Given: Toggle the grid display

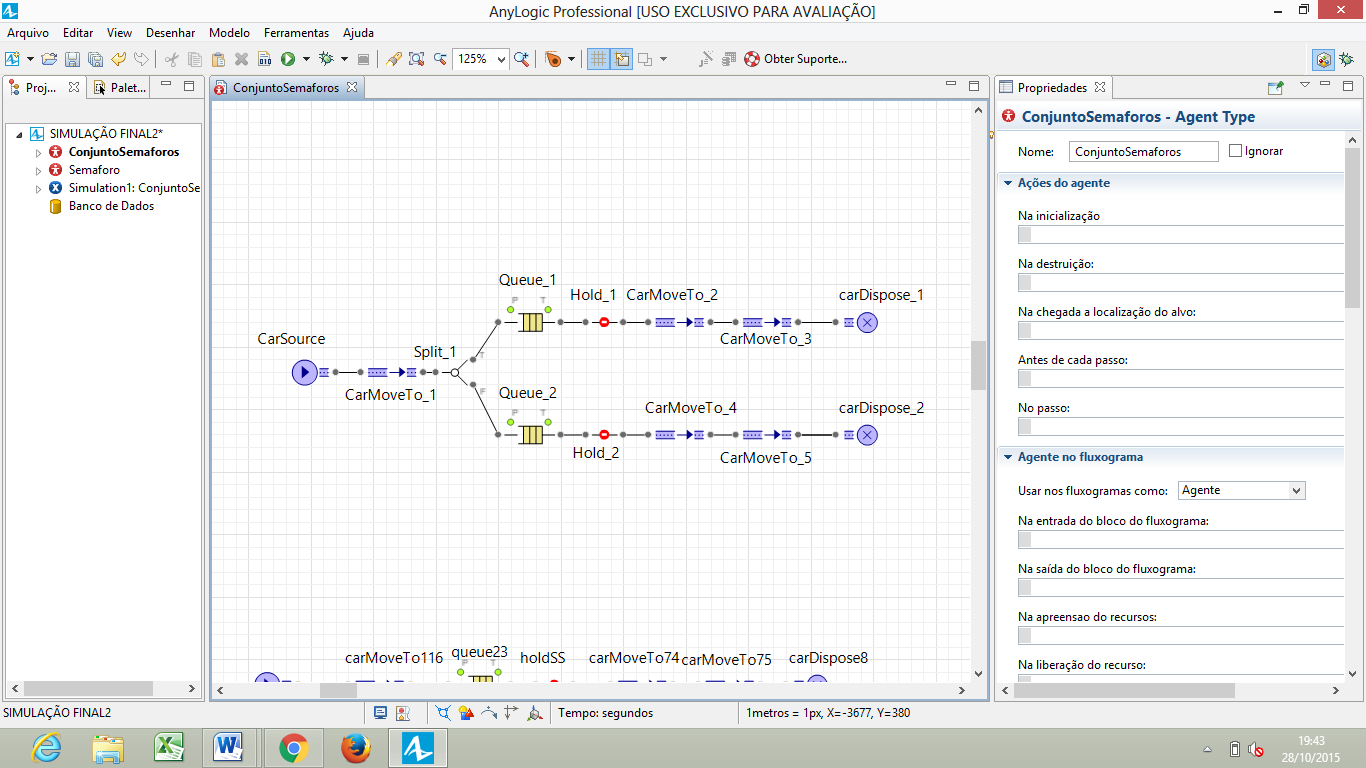Looking at the screenshot, I should [x=596, y=59].
